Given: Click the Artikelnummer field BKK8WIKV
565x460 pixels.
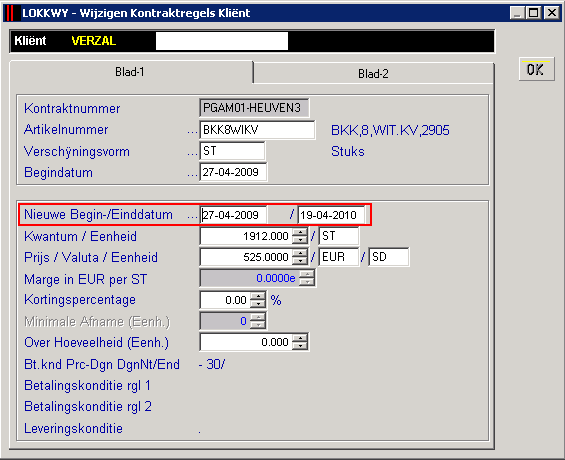Looking at the screenshot, I should (x=257, y=130).
